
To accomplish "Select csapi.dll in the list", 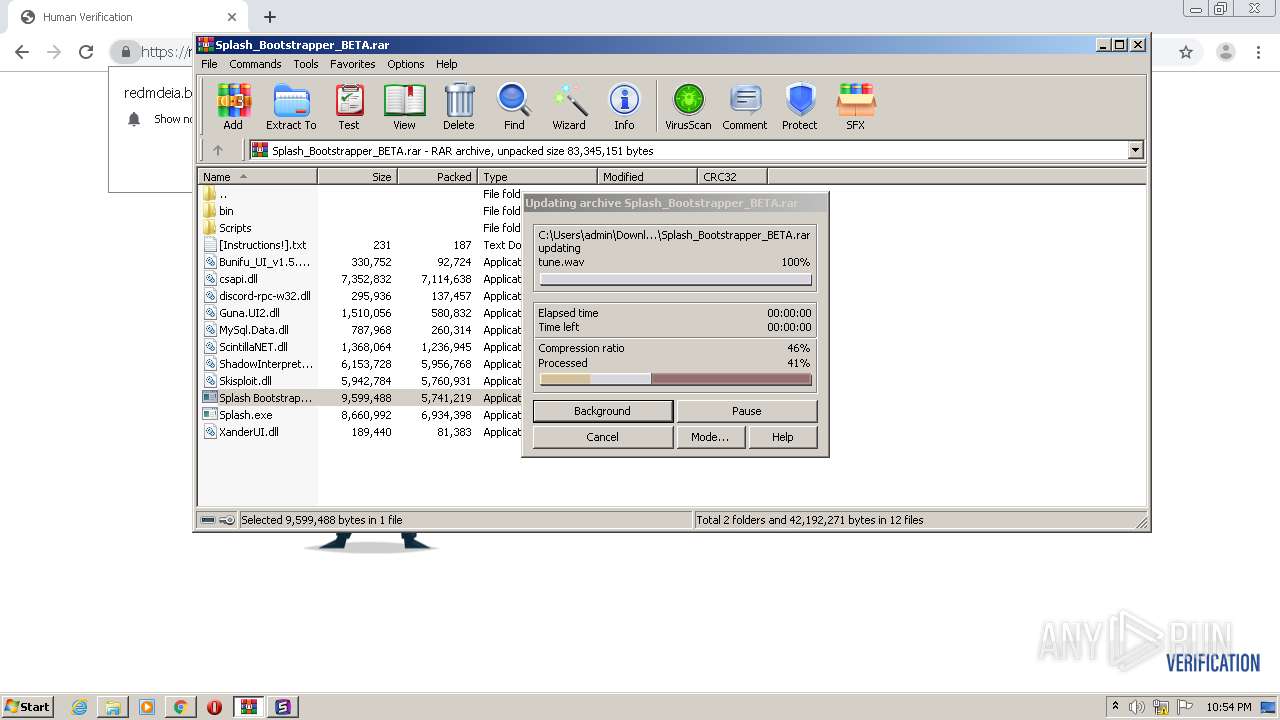I will 238,279.
